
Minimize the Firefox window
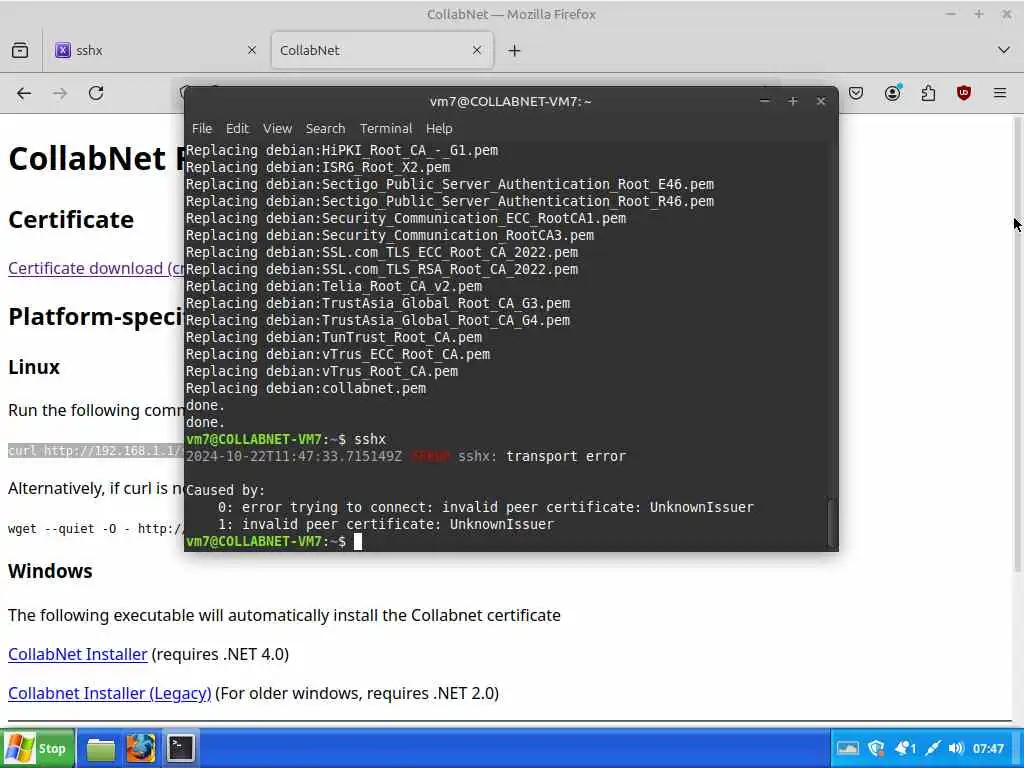tap(951, 14)
